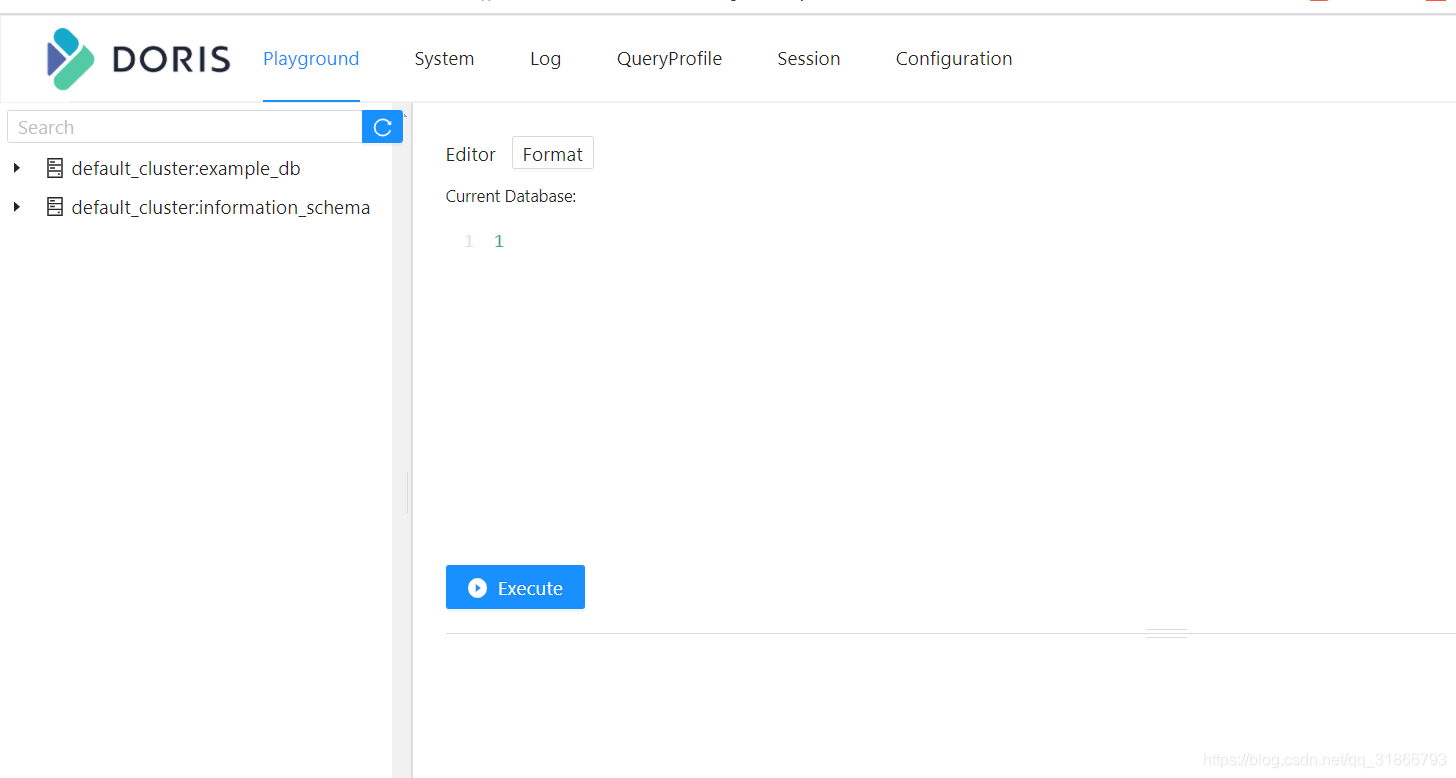Click the Format button
Viewport: 1456px width, 778px height.
552,153
